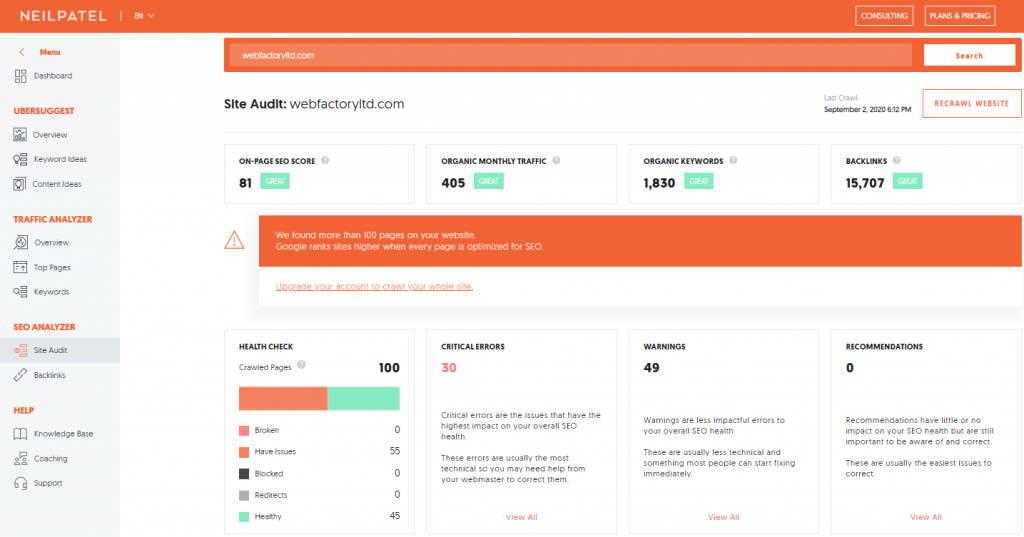Open Keyword Ideas in sidebar

[x=60, y=159]
